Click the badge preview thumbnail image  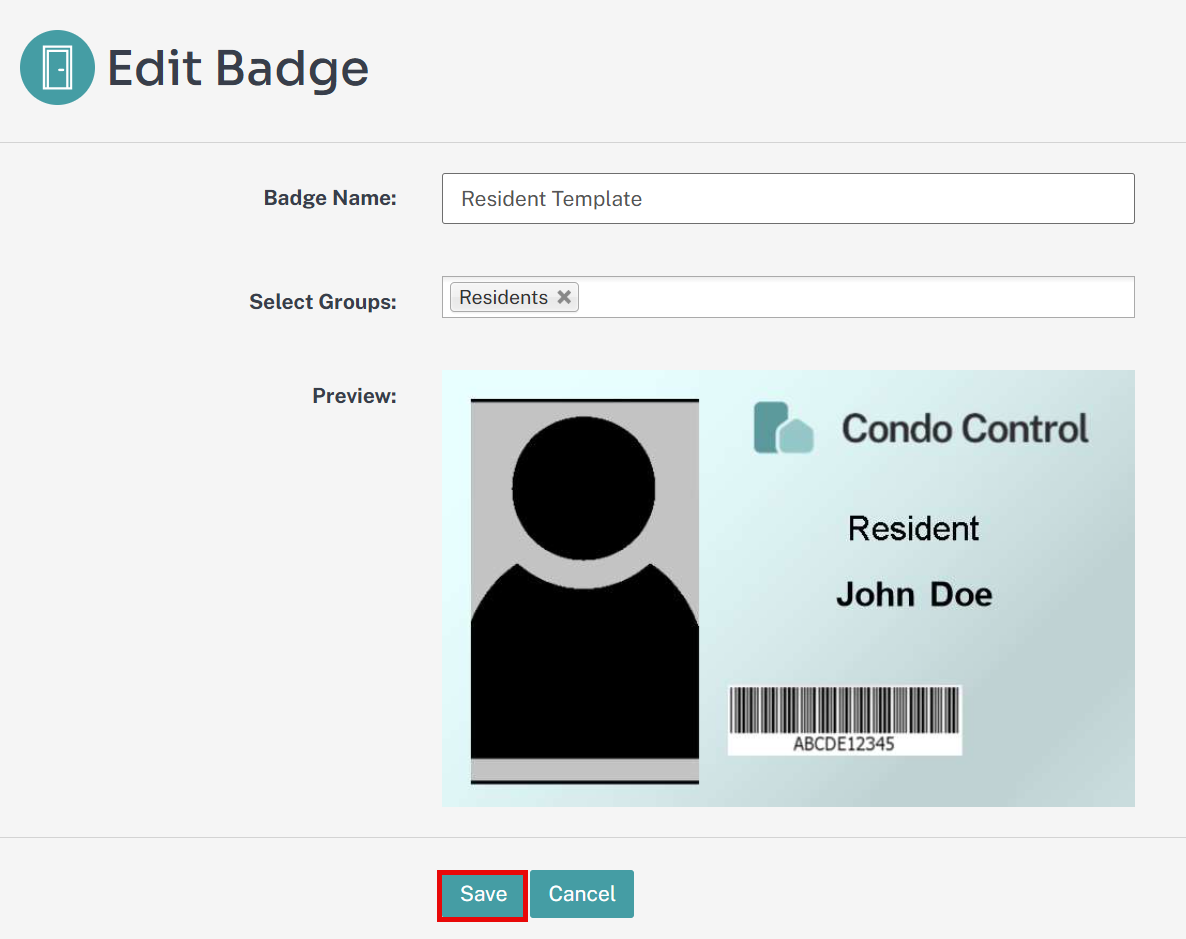(x=788, y=587)
